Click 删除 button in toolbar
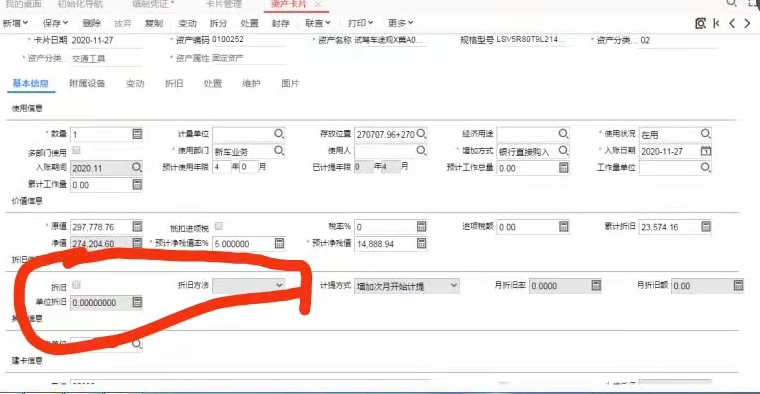The height and width of the screenshot is (394, 760). (x=92, y=23)
